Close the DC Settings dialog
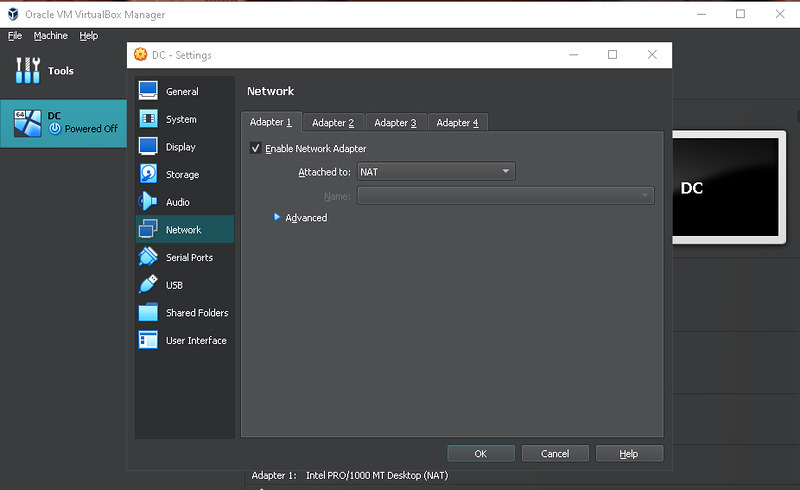This screenshot has width=800, height=490. point(652,54)
